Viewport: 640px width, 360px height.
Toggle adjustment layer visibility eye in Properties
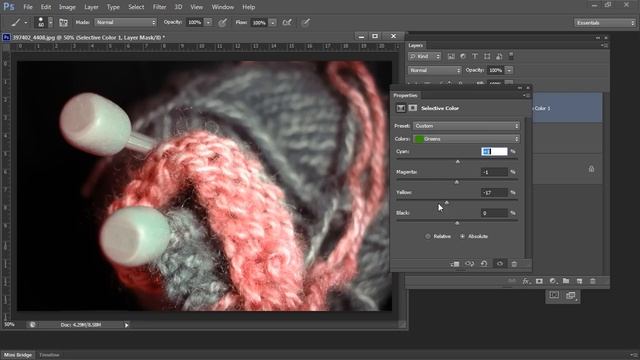(500, 264)
